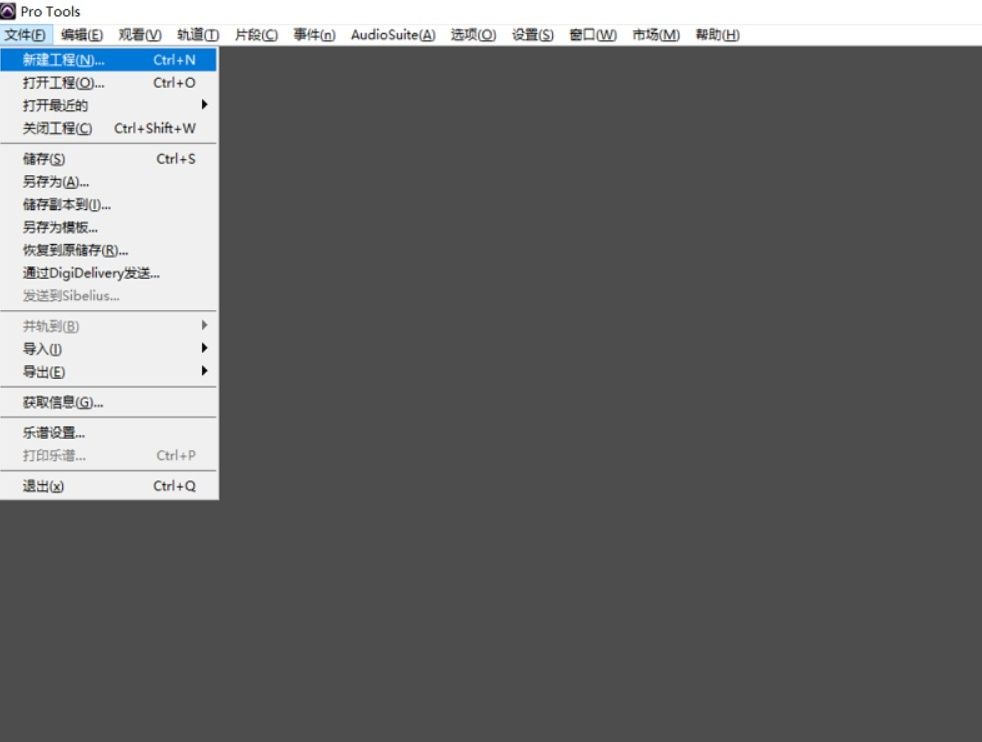Choose 另存为 (Save As) option
The image size is (982, 742).
tap(56, 182)
